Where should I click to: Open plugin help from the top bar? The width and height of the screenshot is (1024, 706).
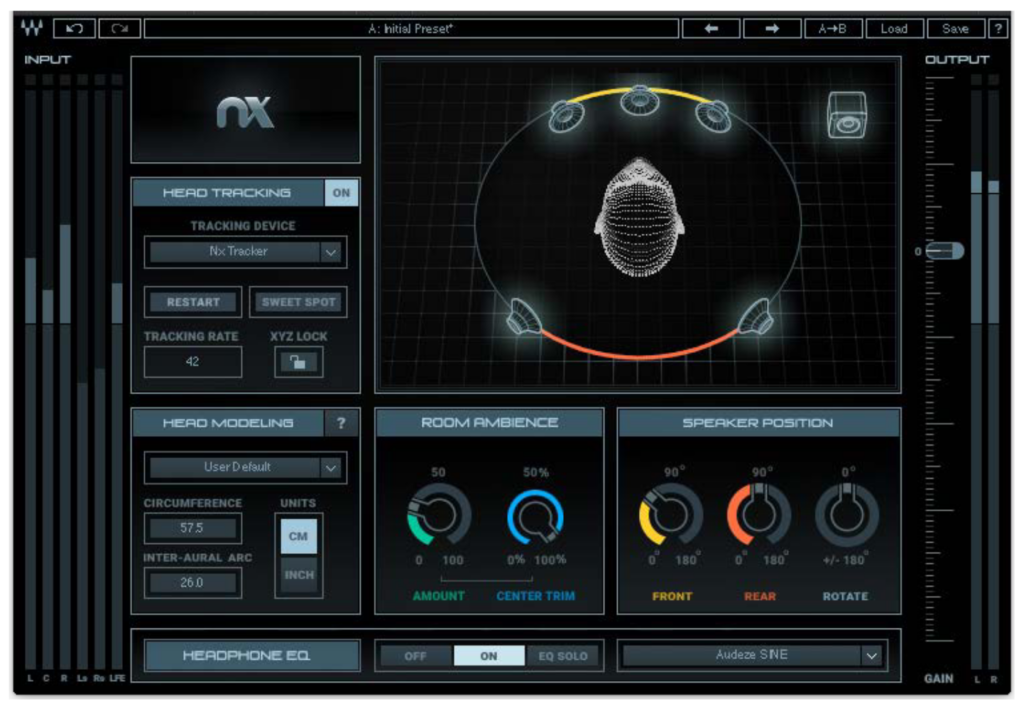click(x=997, y=29)
